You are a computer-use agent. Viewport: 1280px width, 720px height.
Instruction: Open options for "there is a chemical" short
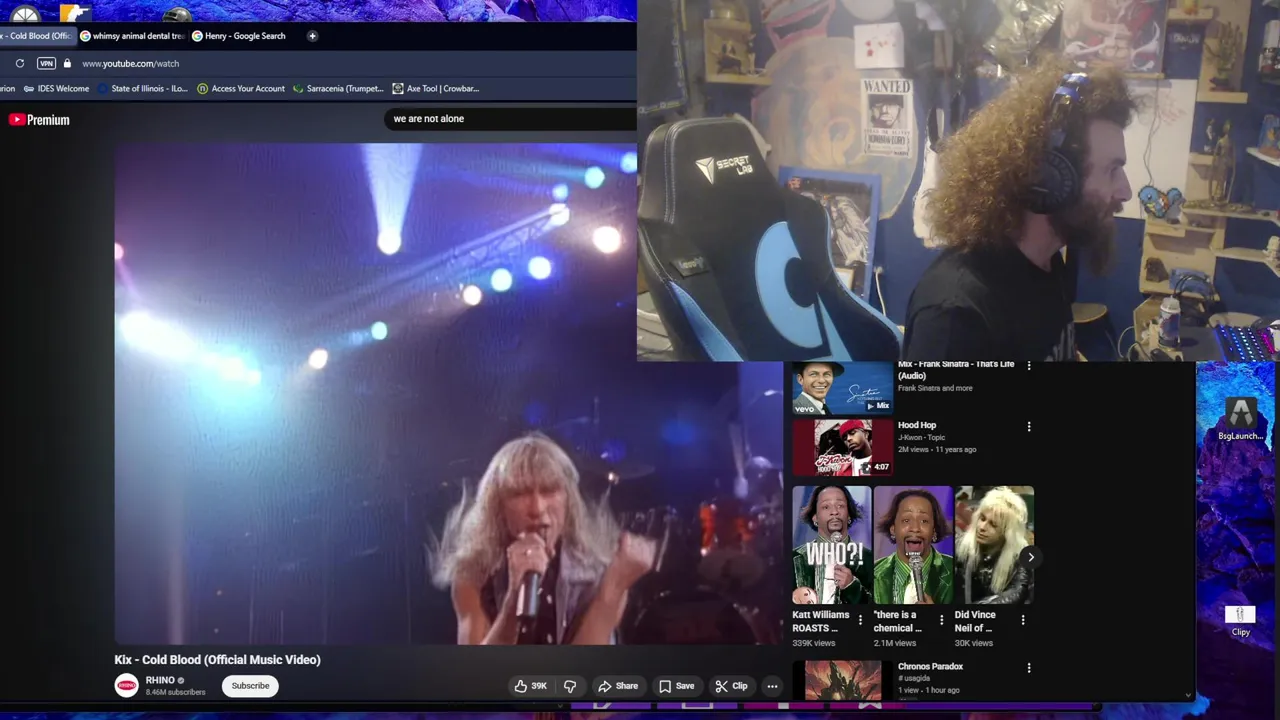(x=941, y=620)
